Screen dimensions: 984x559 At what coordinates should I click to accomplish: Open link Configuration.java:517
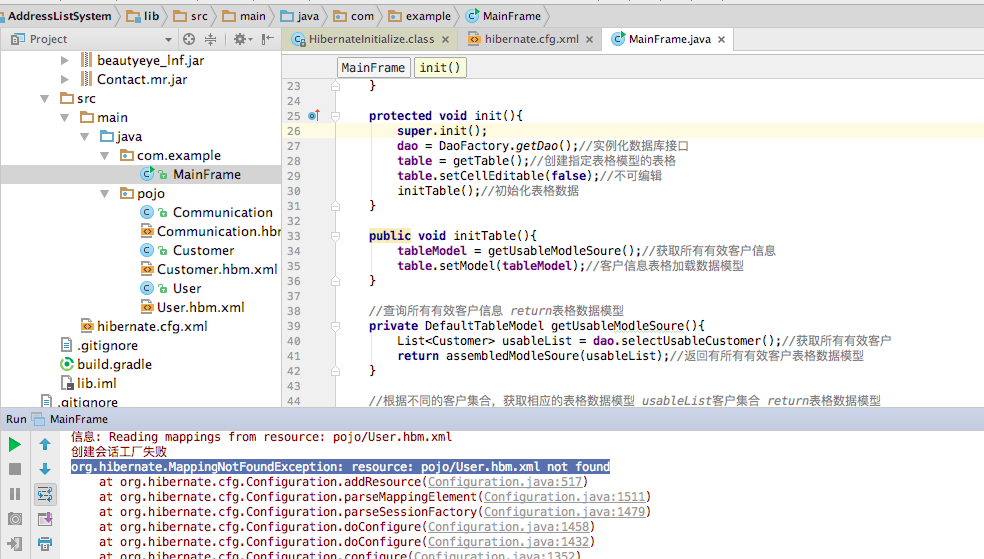tap(505, 482)
